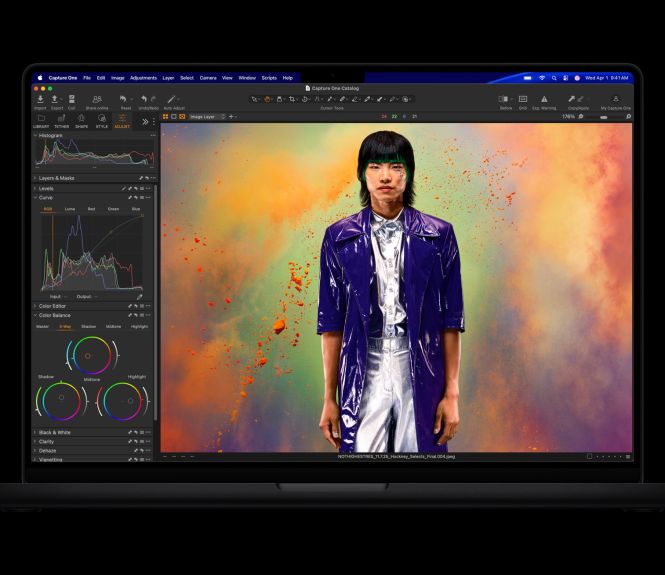This screenshot has height=575, width=665.
Task: Open My Capture One account icon
Action: [x=615, y=99]
